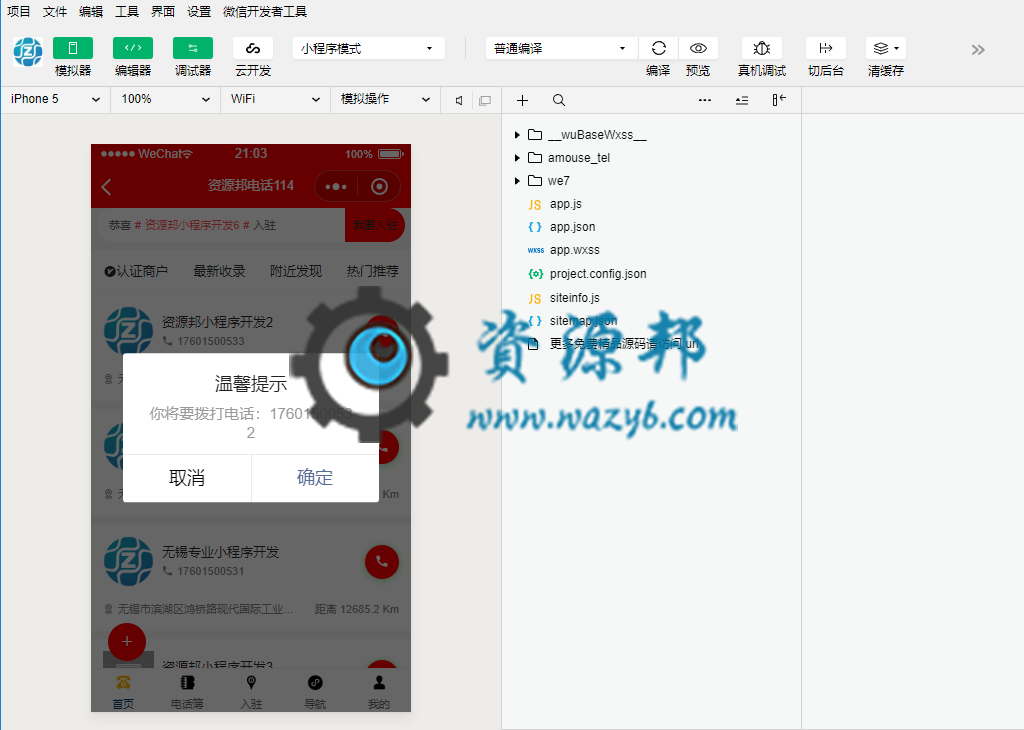Call 无锡专业小程序开发 via red phone icon

coord(382,562)
